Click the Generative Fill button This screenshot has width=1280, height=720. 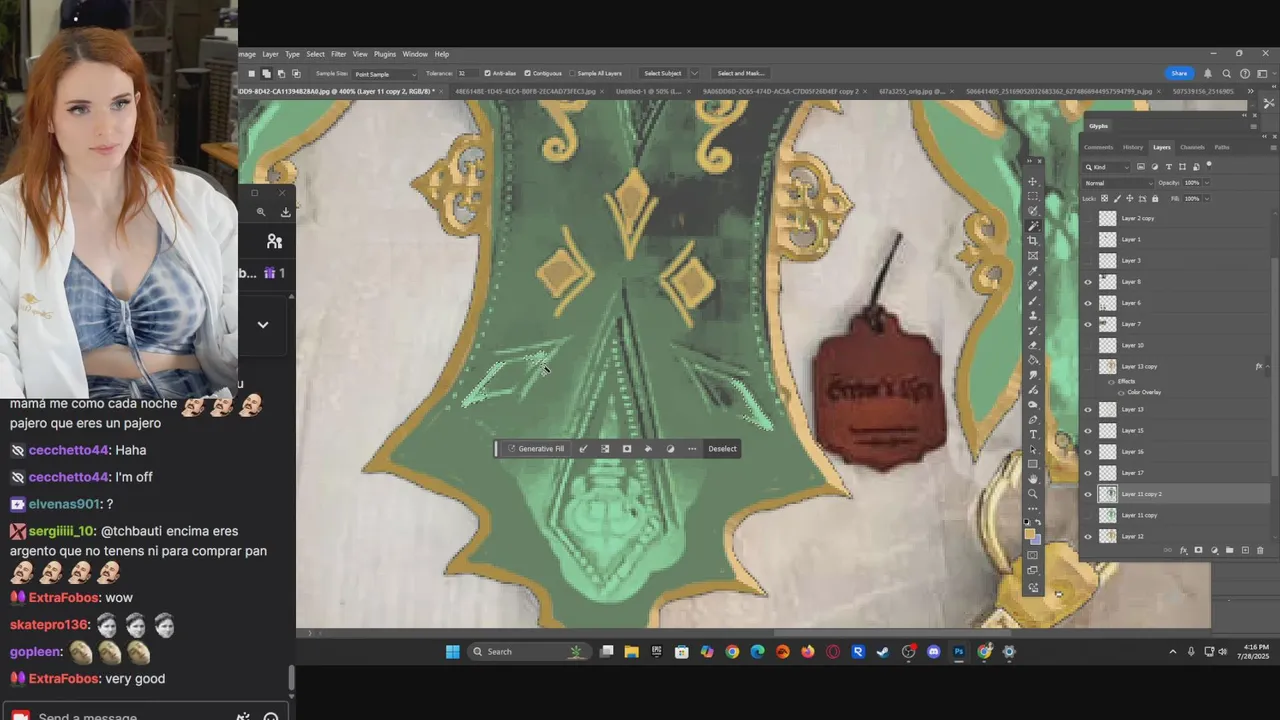[535, 449]
